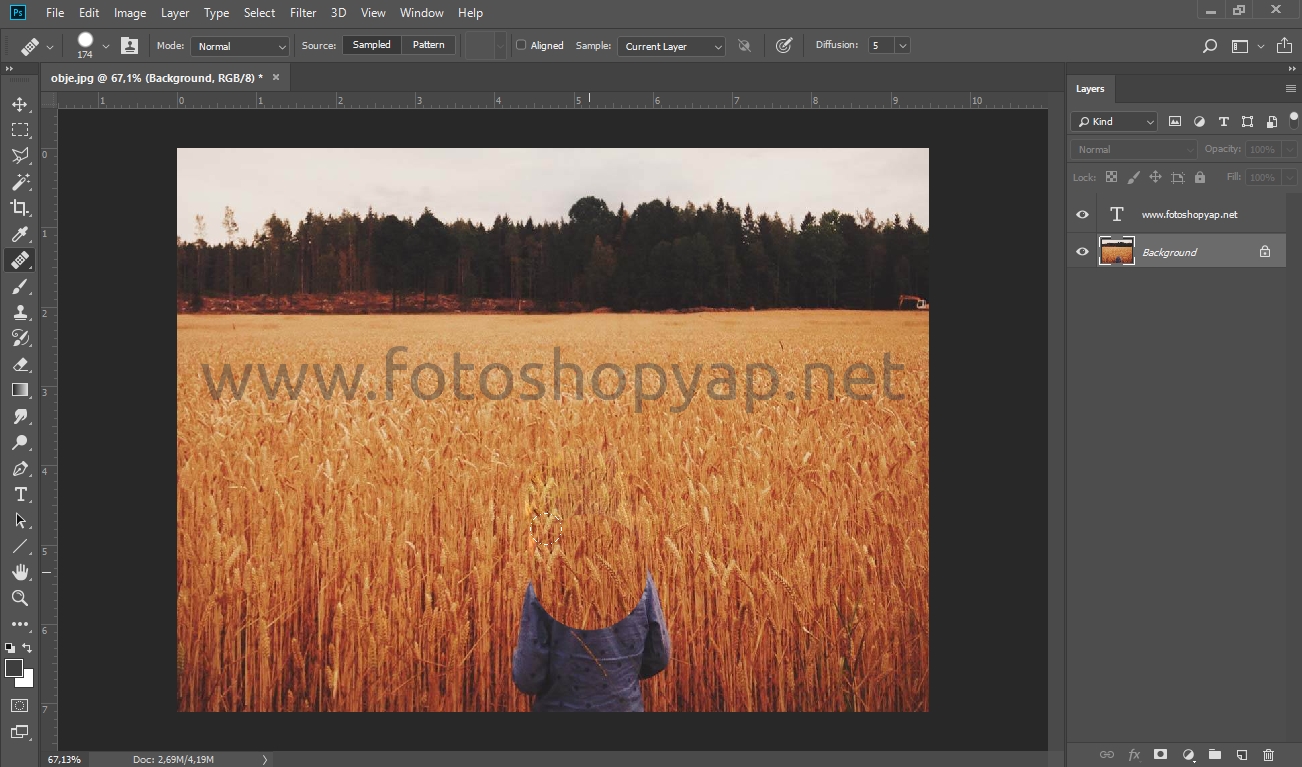This screenshot has width=1302, height=767.
Task: Open the Window menu
Action: coord(421,13)
